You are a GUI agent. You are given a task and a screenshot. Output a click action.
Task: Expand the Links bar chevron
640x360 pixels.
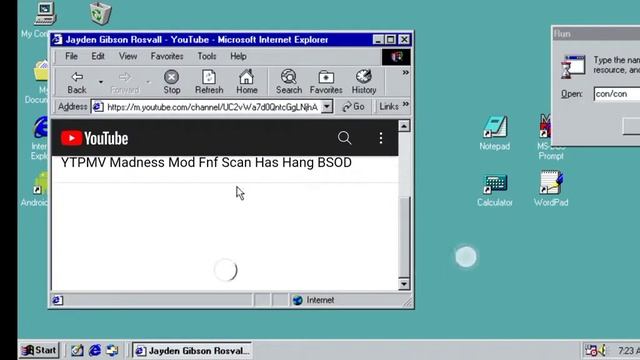coord(405,104)
